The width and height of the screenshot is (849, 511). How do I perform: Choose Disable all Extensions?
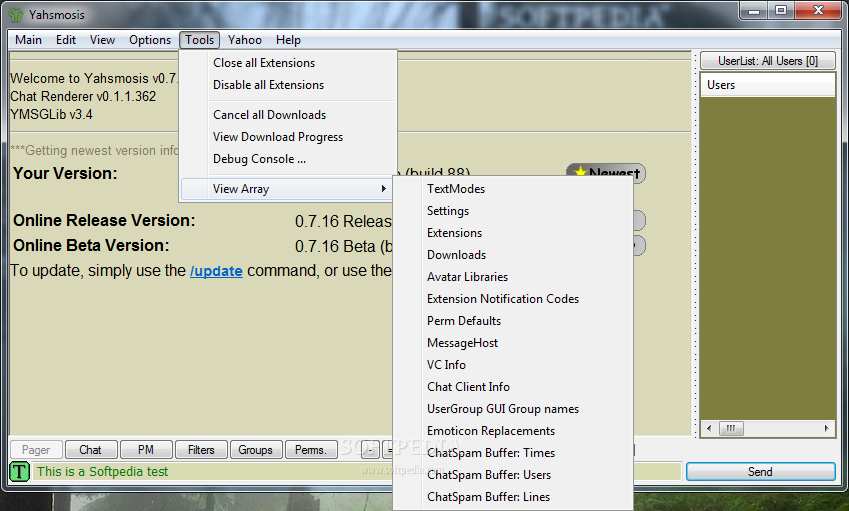[x=288, y=85]
